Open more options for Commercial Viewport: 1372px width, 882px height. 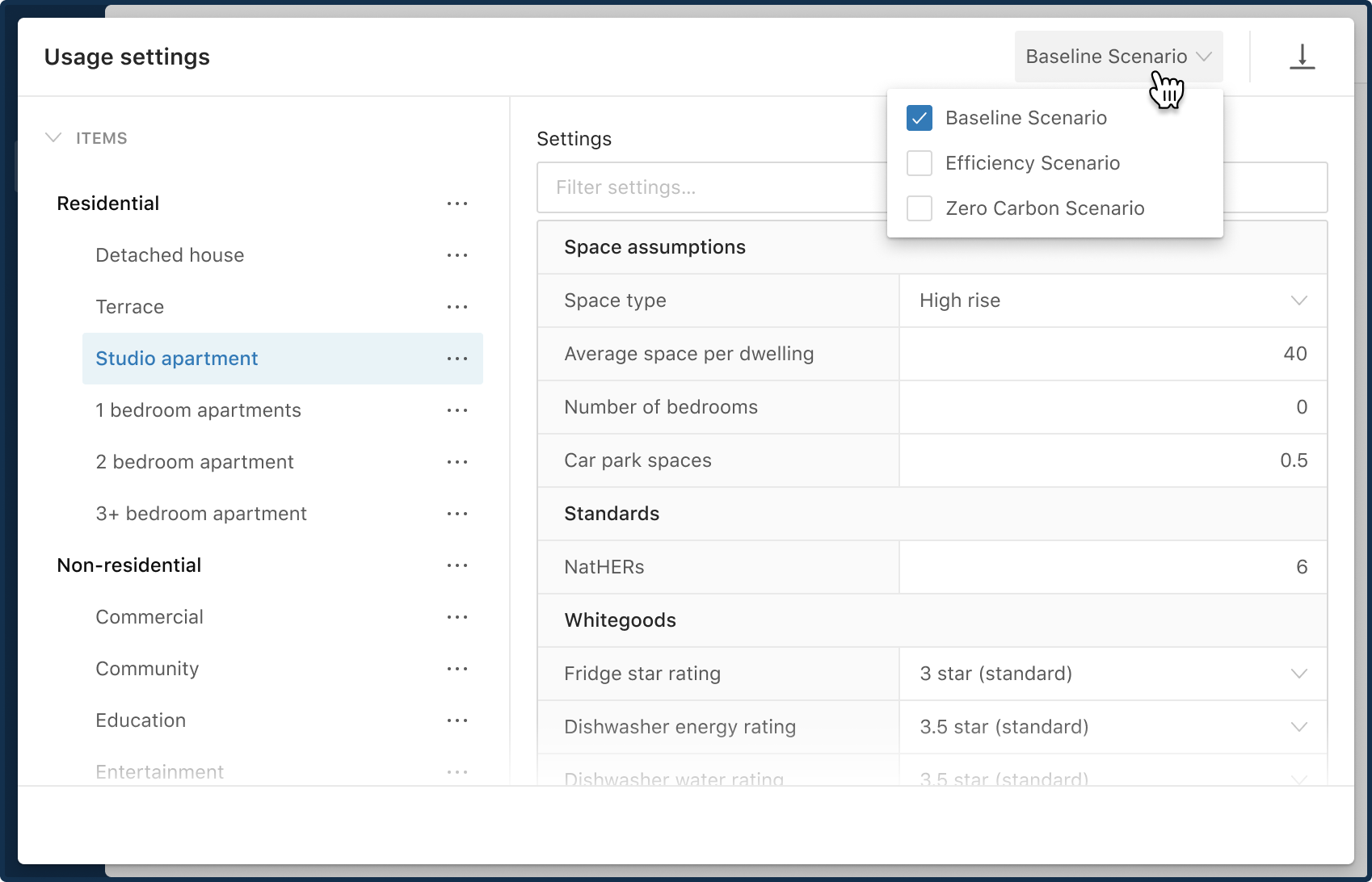coord(457,617)
